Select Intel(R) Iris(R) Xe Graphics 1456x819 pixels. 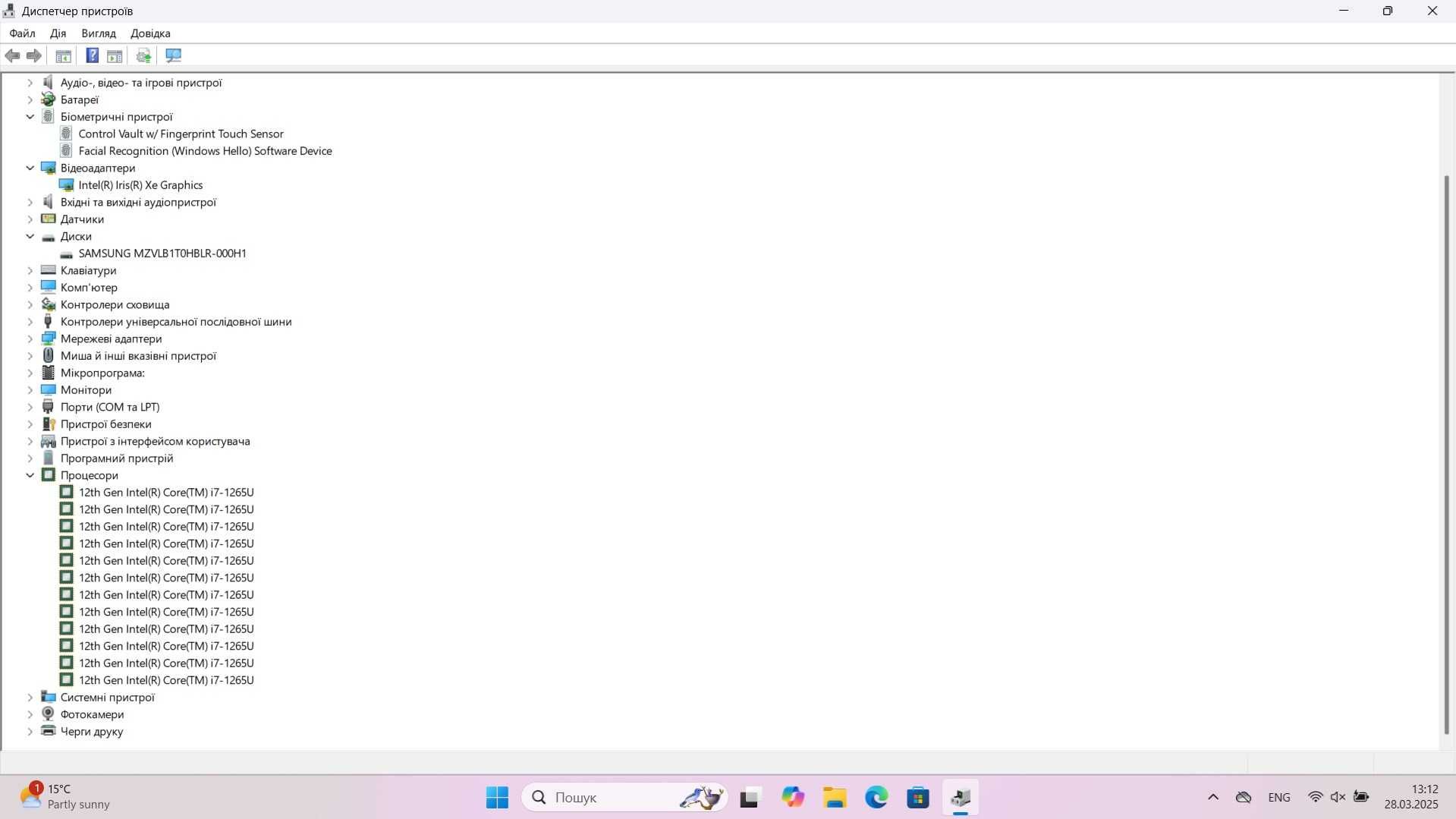140,185
